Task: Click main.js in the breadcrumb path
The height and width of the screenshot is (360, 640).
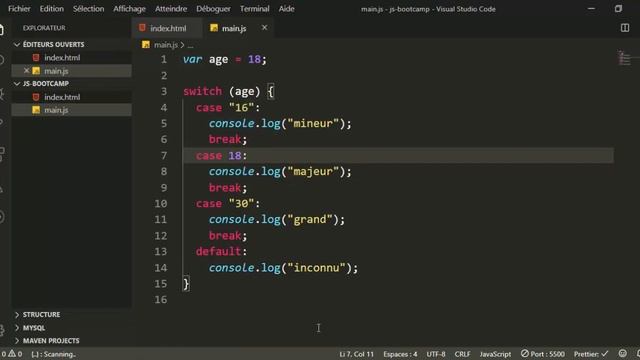Action: point(166,45)
